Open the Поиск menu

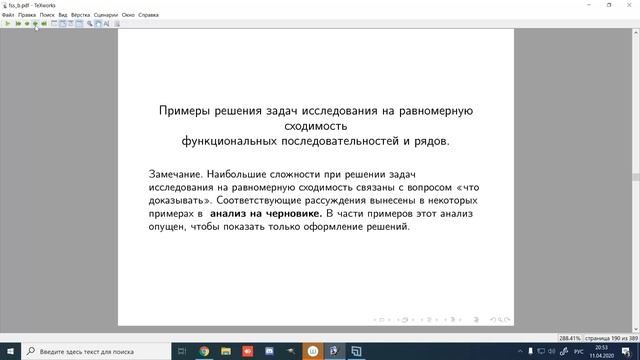click(x=47, y=15)
